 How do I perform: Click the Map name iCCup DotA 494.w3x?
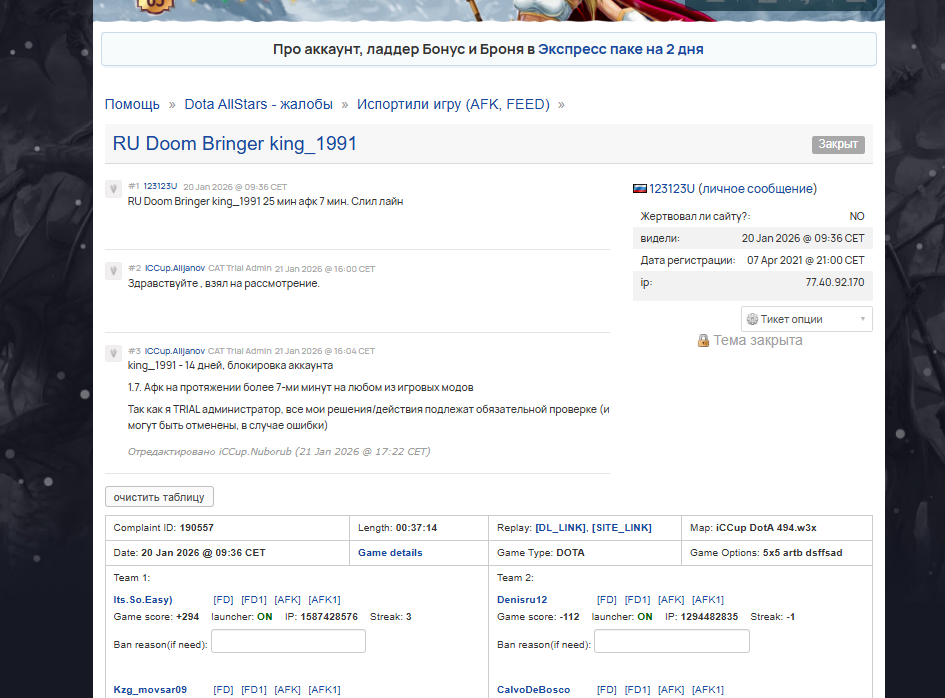(766, 527)
